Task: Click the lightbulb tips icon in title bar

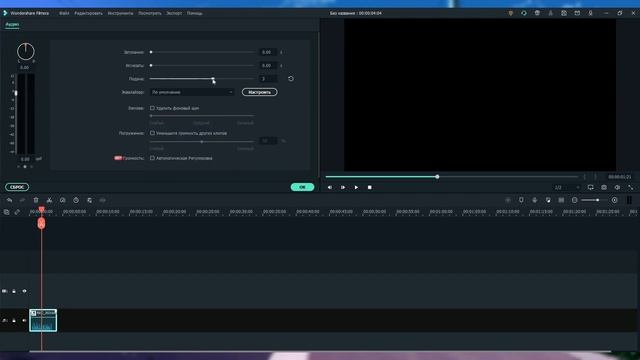Action: pyautogui.click(x=511, y=13)
